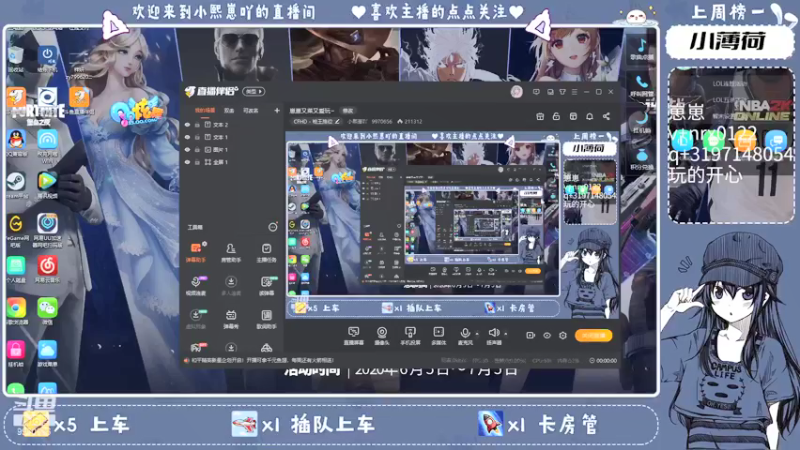Expand microphone options arrow
Screen dimensions: 800x450
(x=477, y=334)
